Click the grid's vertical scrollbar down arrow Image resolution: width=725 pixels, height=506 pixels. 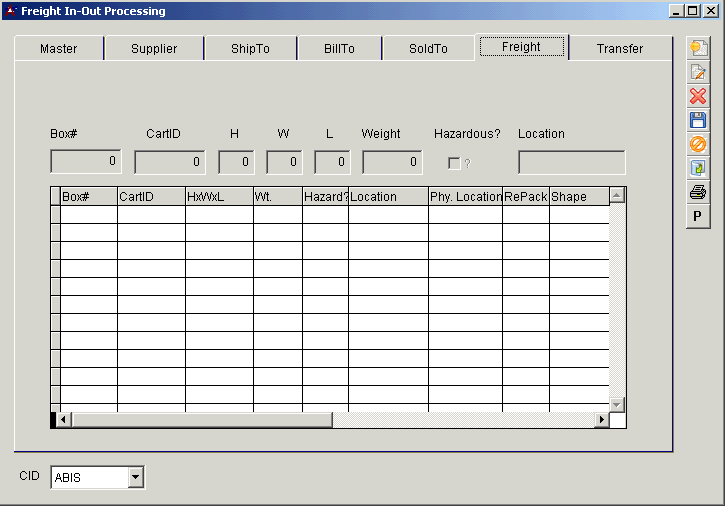point(617,404)
